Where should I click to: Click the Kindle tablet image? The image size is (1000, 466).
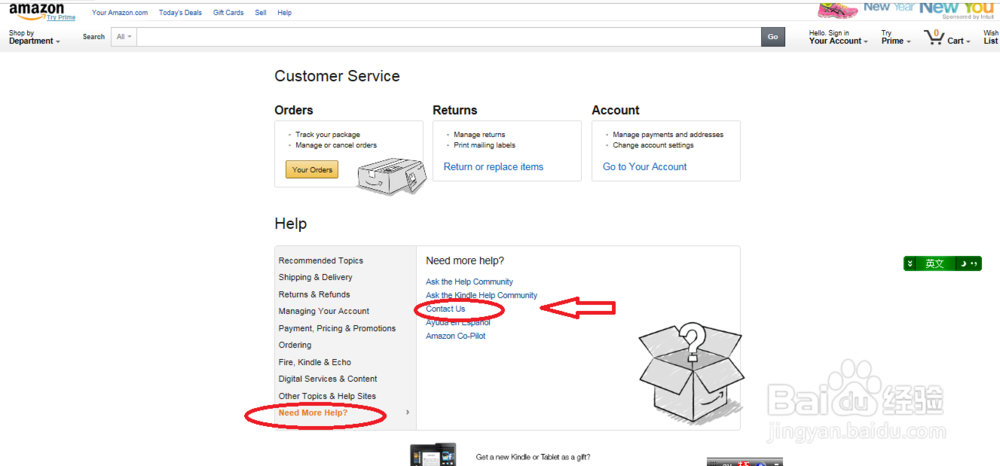432,455
